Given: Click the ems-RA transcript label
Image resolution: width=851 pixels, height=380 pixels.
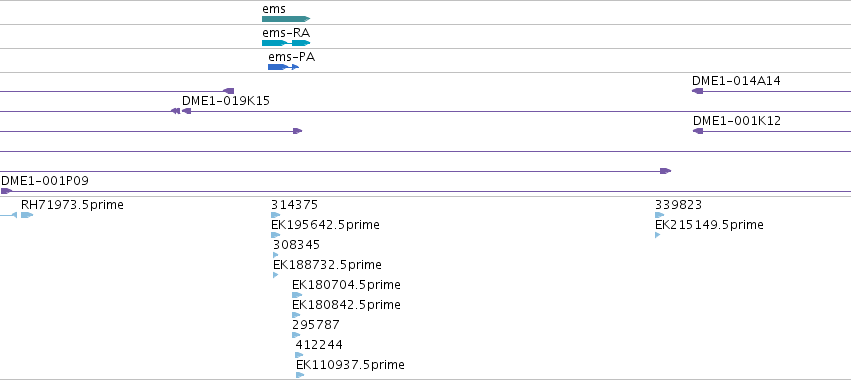Looking at the screenshot, I should coord(286,33).
